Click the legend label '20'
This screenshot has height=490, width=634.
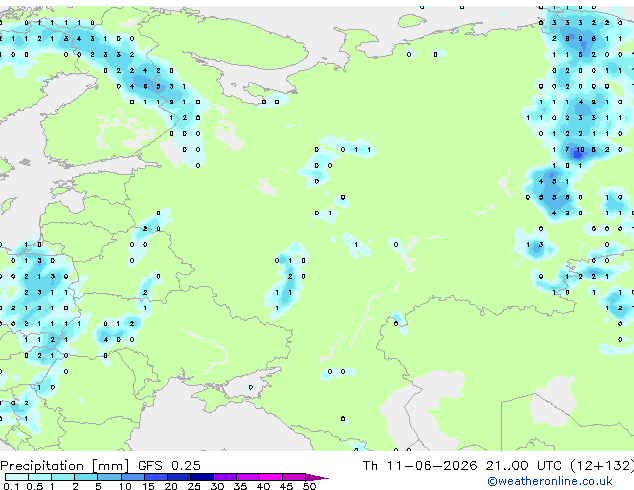coord(171,486)
